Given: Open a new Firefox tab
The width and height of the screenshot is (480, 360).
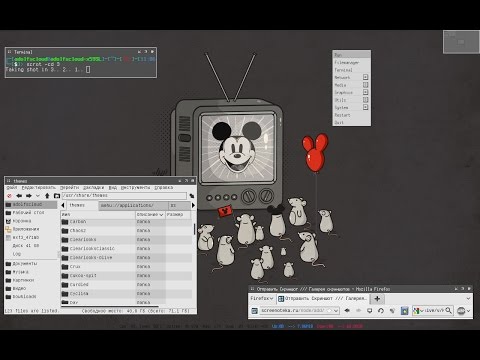Looking at the screenshot, I should coord(377,299).
